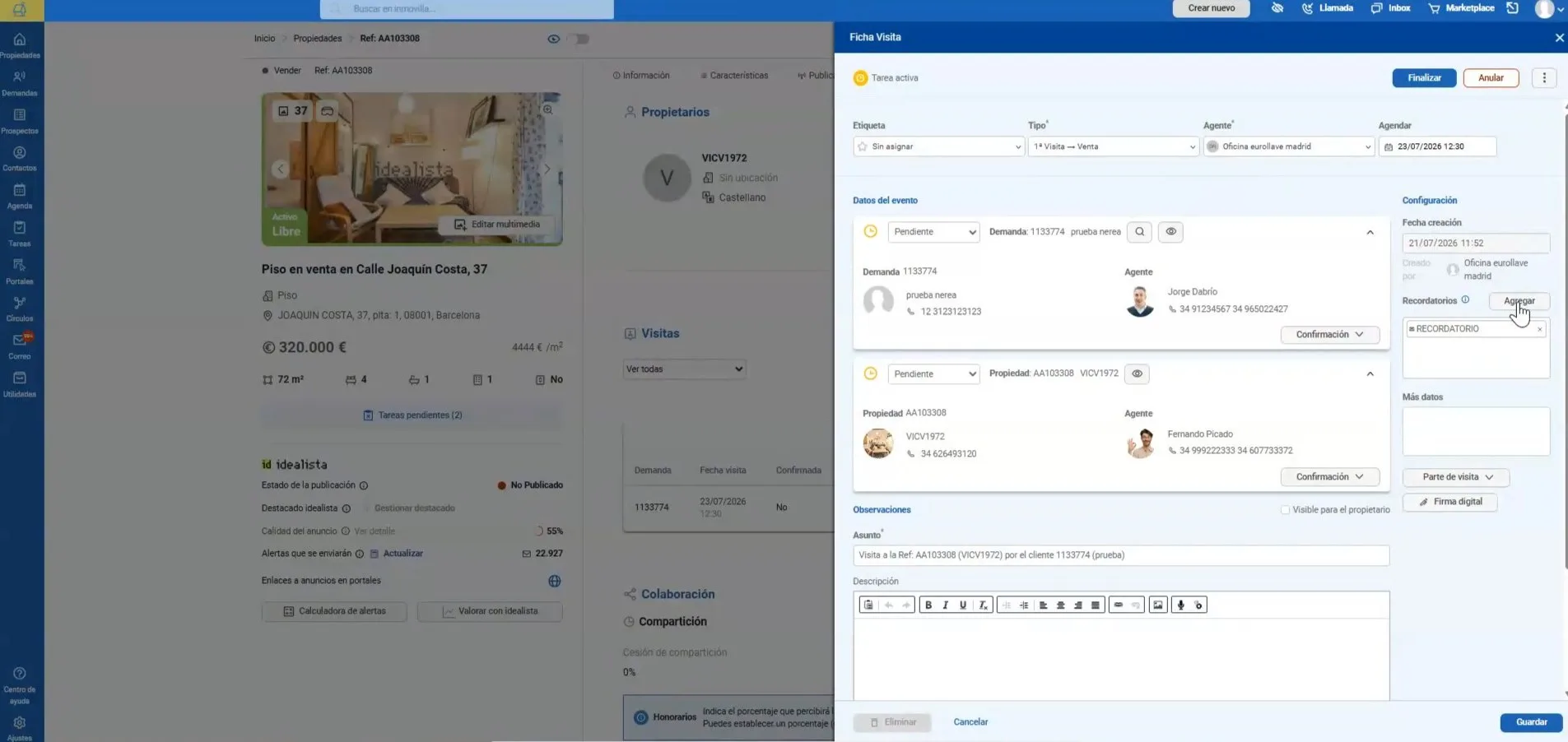Check Visible para el propietario
The image size is (1568, 742).
point(1285,510)
